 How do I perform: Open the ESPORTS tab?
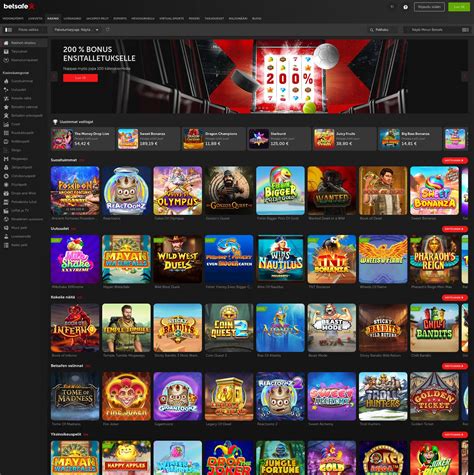(120, 19)
